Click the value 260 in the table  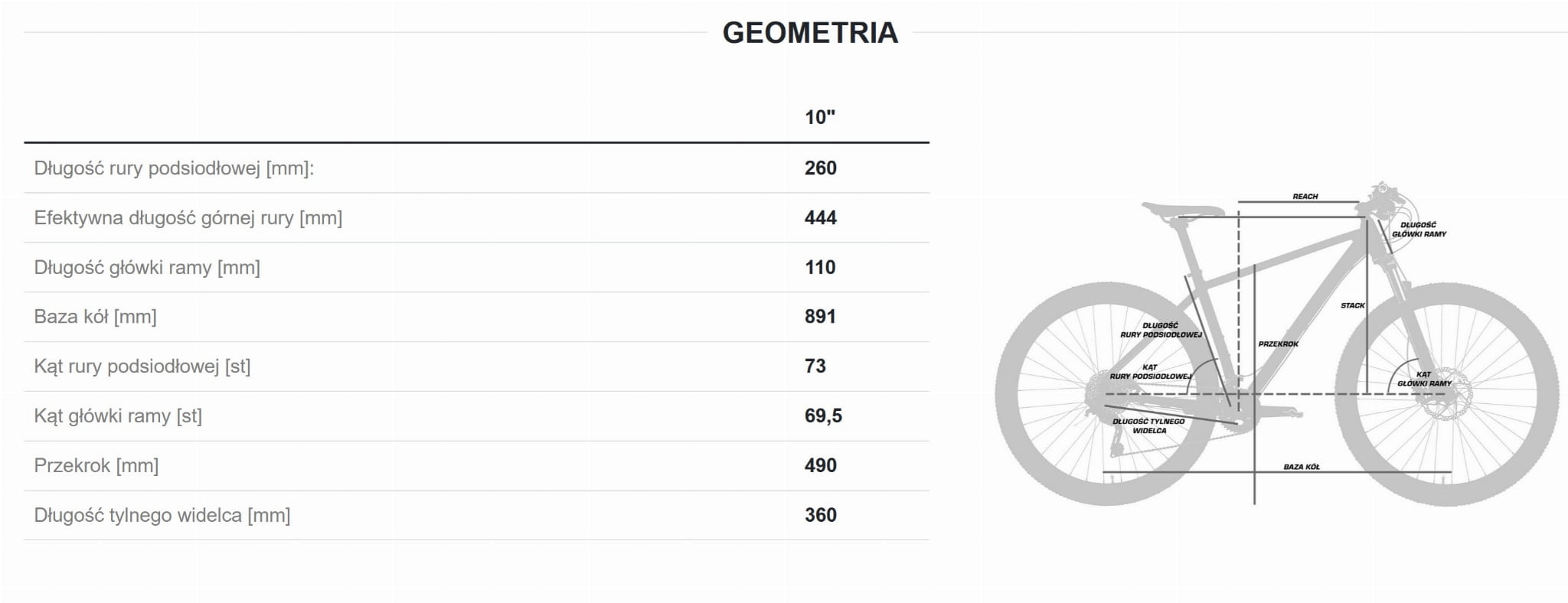pos(820,168)
